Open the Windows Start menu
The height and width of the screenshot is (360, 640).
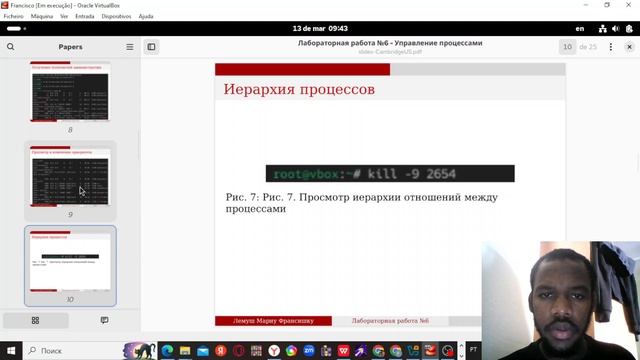click(x=11, y=351)
